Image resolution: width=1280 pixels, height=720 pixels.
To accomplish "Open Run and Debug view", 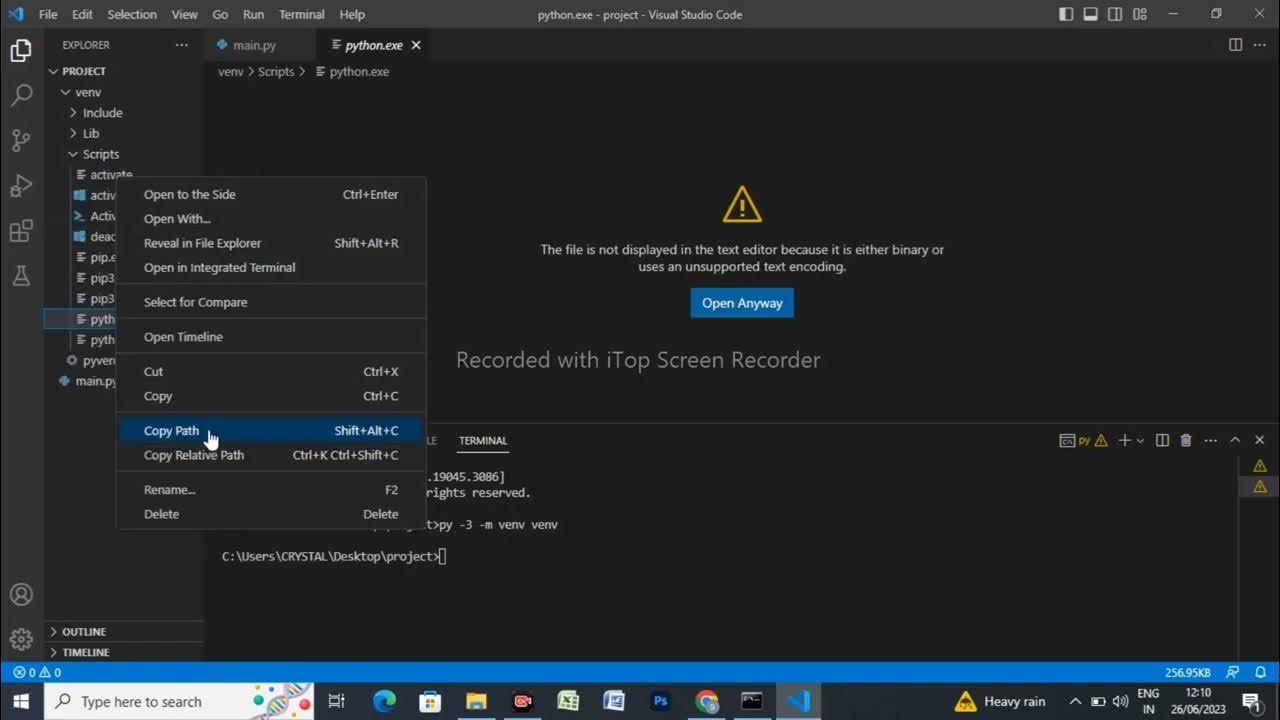I will (x=21, y=186).
